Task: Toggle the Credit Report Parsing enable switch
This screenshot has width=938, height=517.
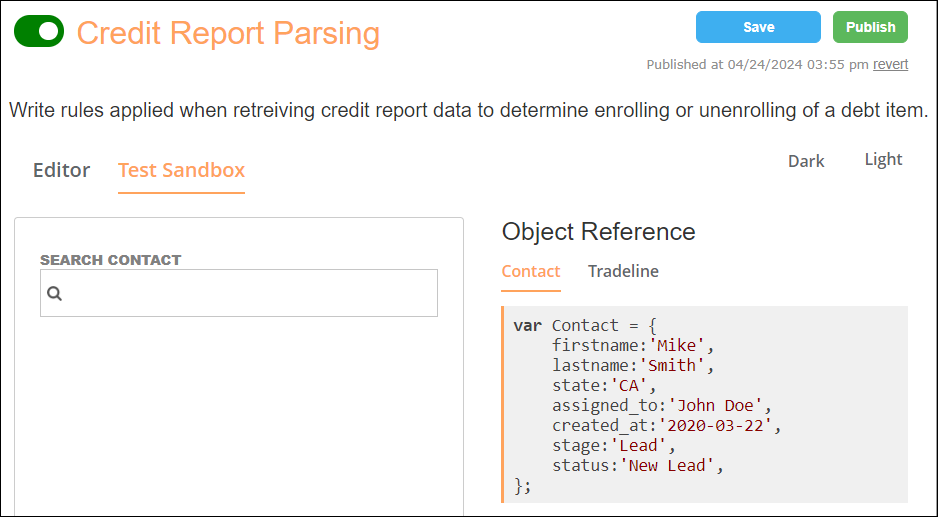Action: pyautogui.click(x=39, y=31)
